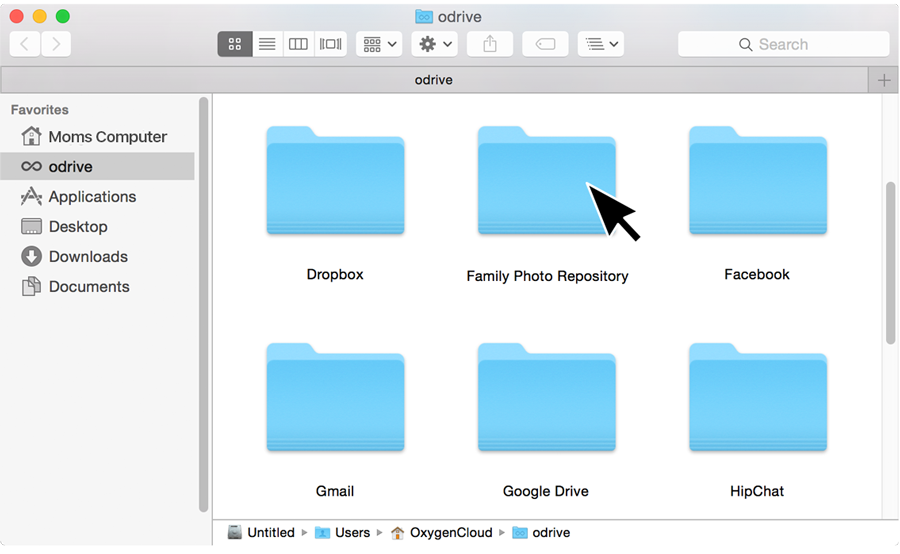Add a new tab with plus button
900x554 pixels.
tap(884, 80)
